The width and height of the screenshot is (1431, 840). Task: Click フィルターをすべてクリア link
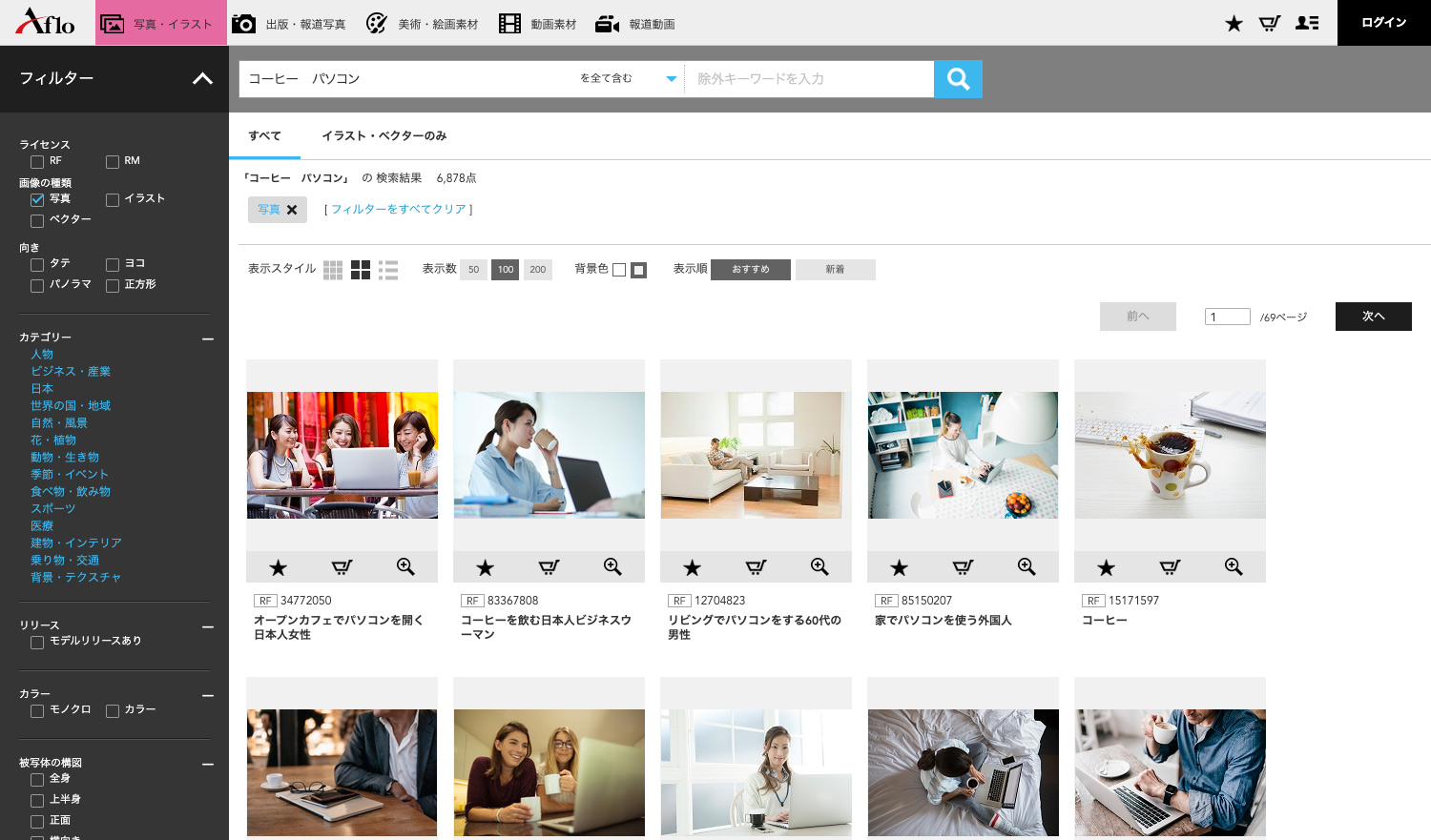pyautogui.click(x=399, y=210)
